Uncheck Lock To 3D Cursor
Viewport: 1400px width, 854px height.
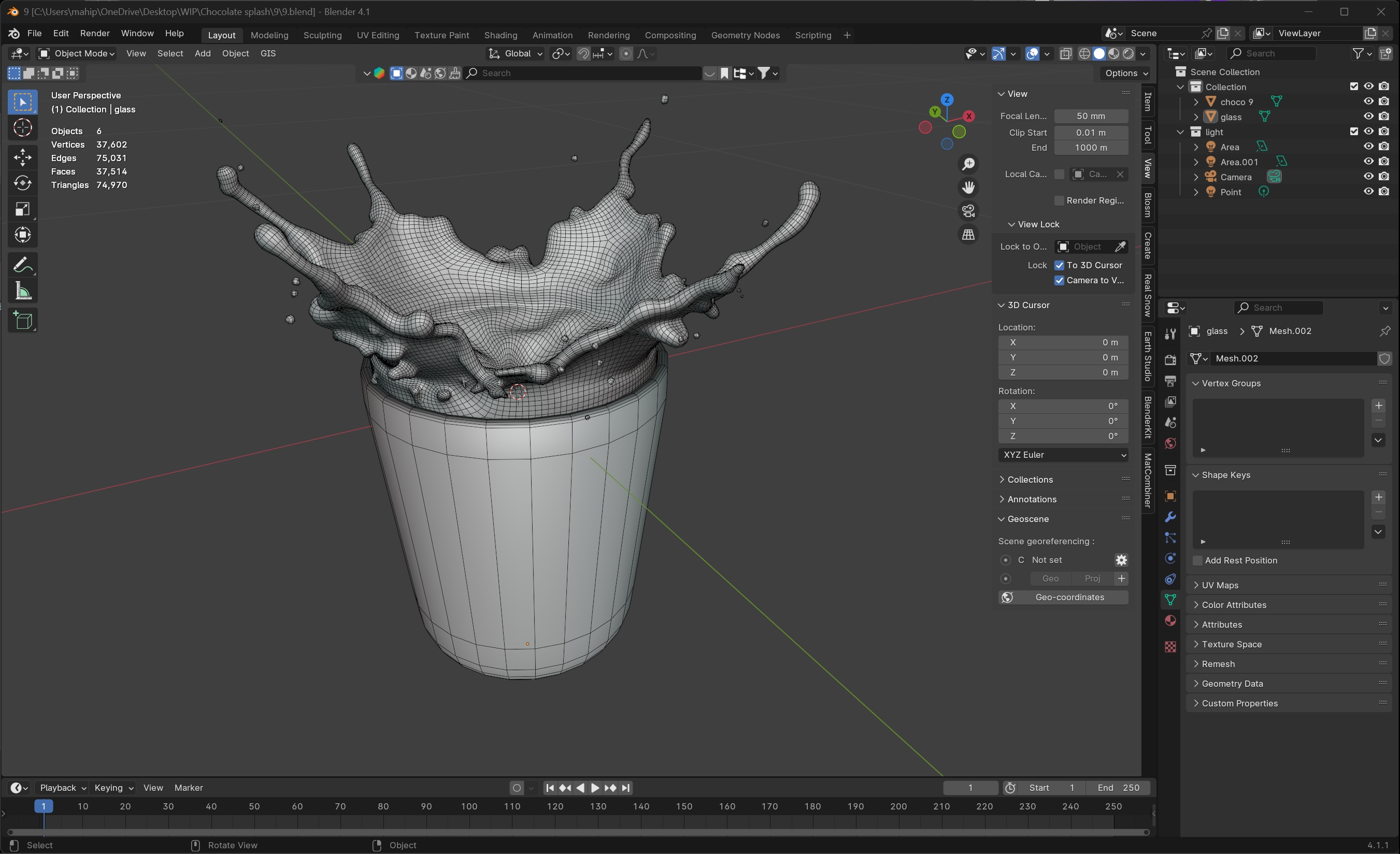click(x=1059, y=265)
